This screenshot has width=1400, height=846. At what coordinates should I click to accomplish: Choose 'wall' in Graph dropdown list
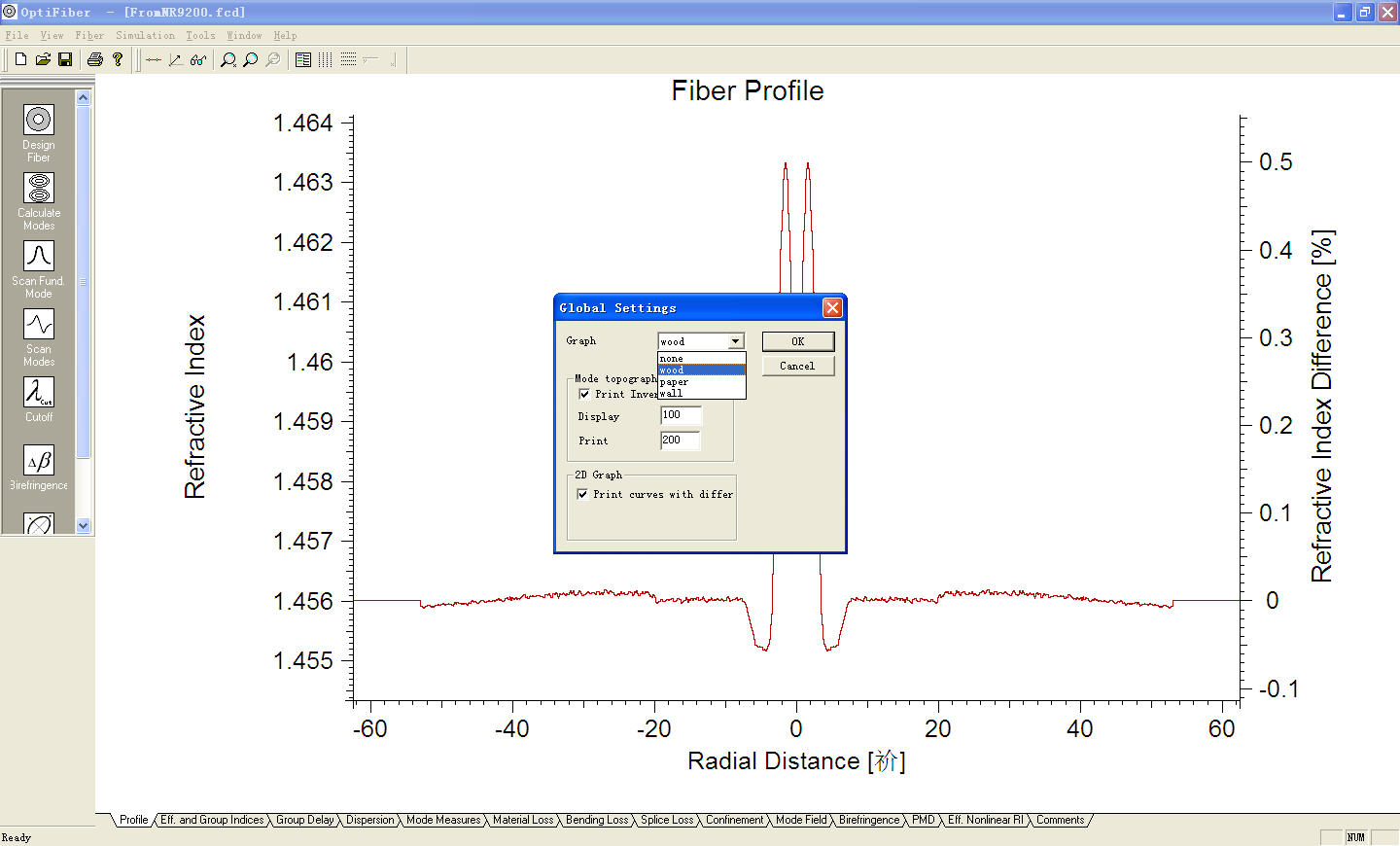point(701,393)
